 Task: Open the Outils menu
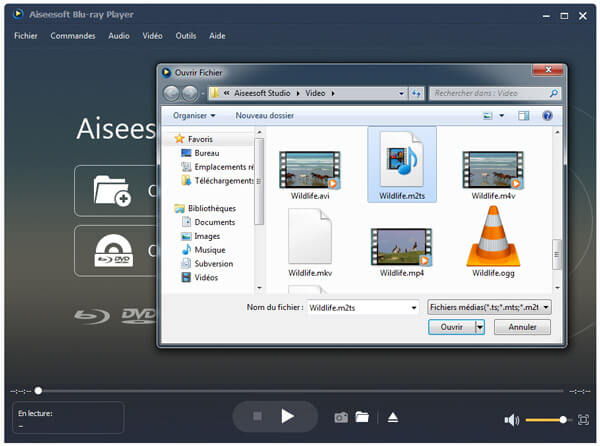pos(184,36)
